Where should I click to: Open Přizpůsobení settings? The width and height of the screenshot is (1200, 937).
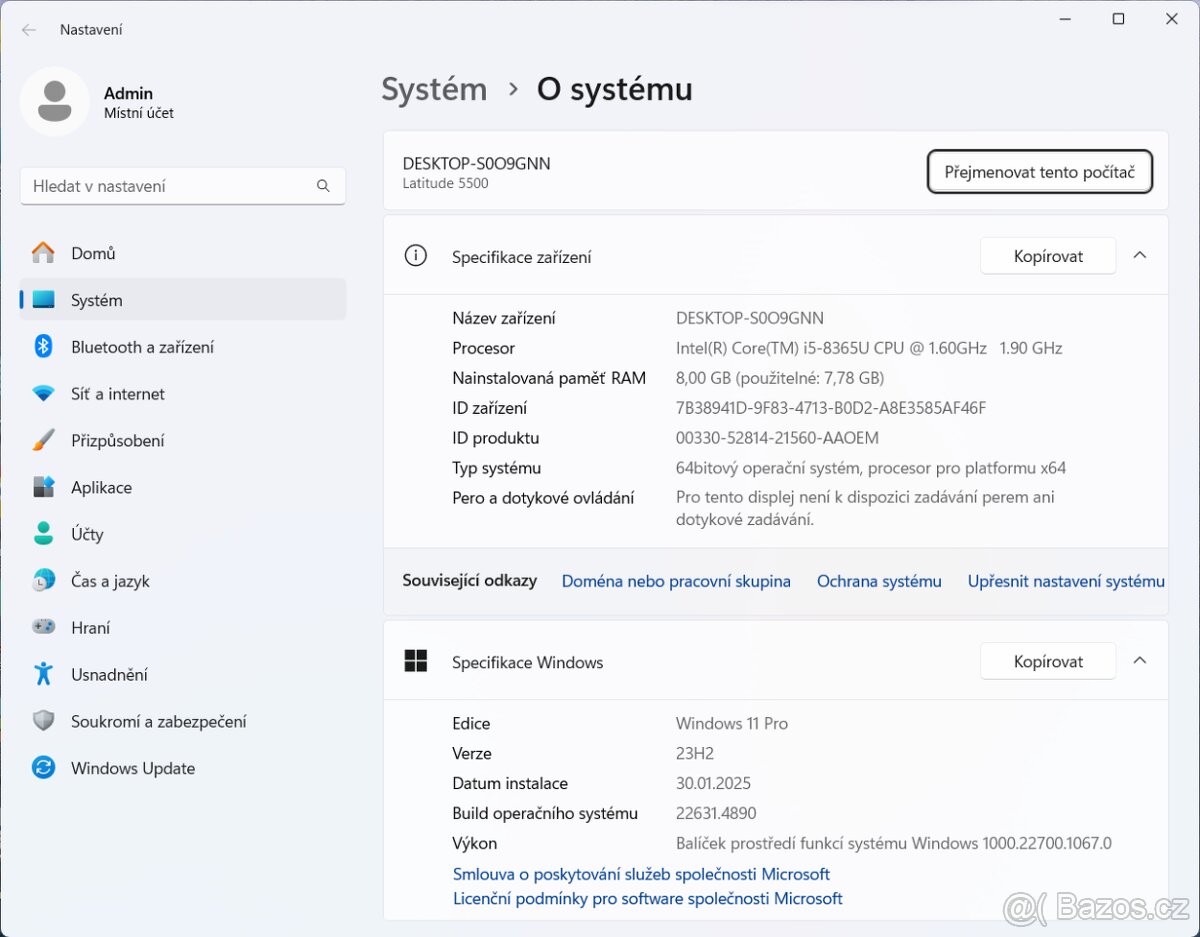[x=183, y=440]
